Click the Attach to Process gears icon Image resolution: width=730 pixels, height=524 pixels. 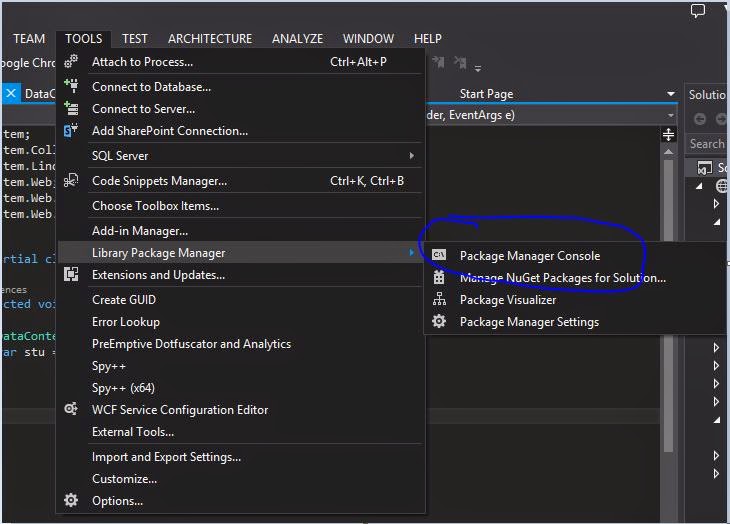[71, 62]
